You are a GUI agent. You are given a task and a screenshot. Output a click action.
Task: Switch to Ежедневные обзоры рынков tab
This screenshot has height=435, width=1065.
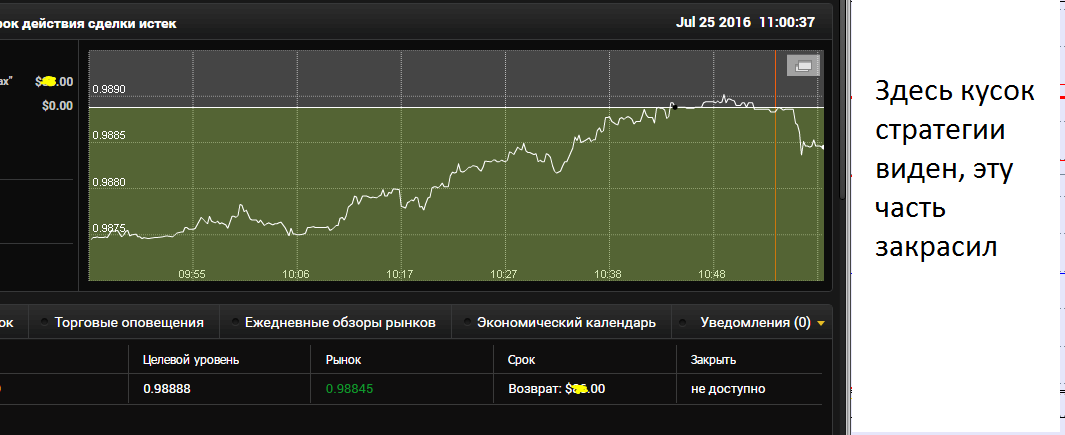point(340,323)
